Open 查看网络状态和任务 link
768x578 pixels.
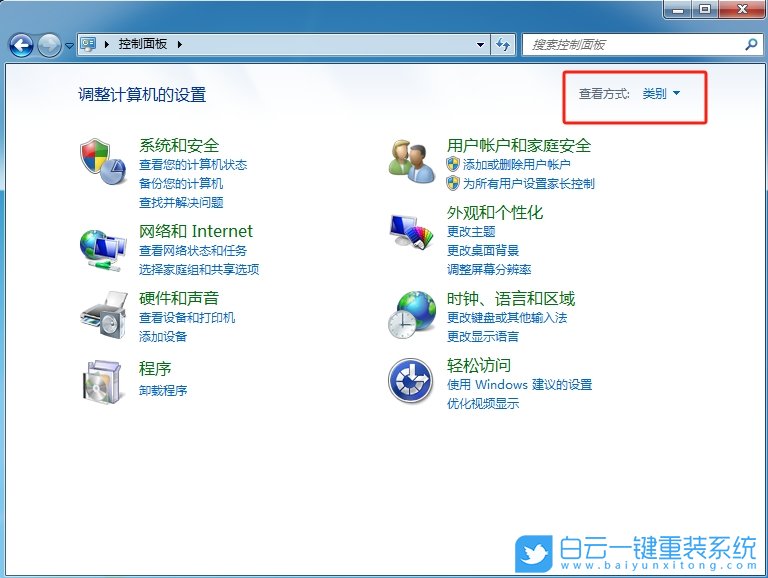tap(193, 251)
